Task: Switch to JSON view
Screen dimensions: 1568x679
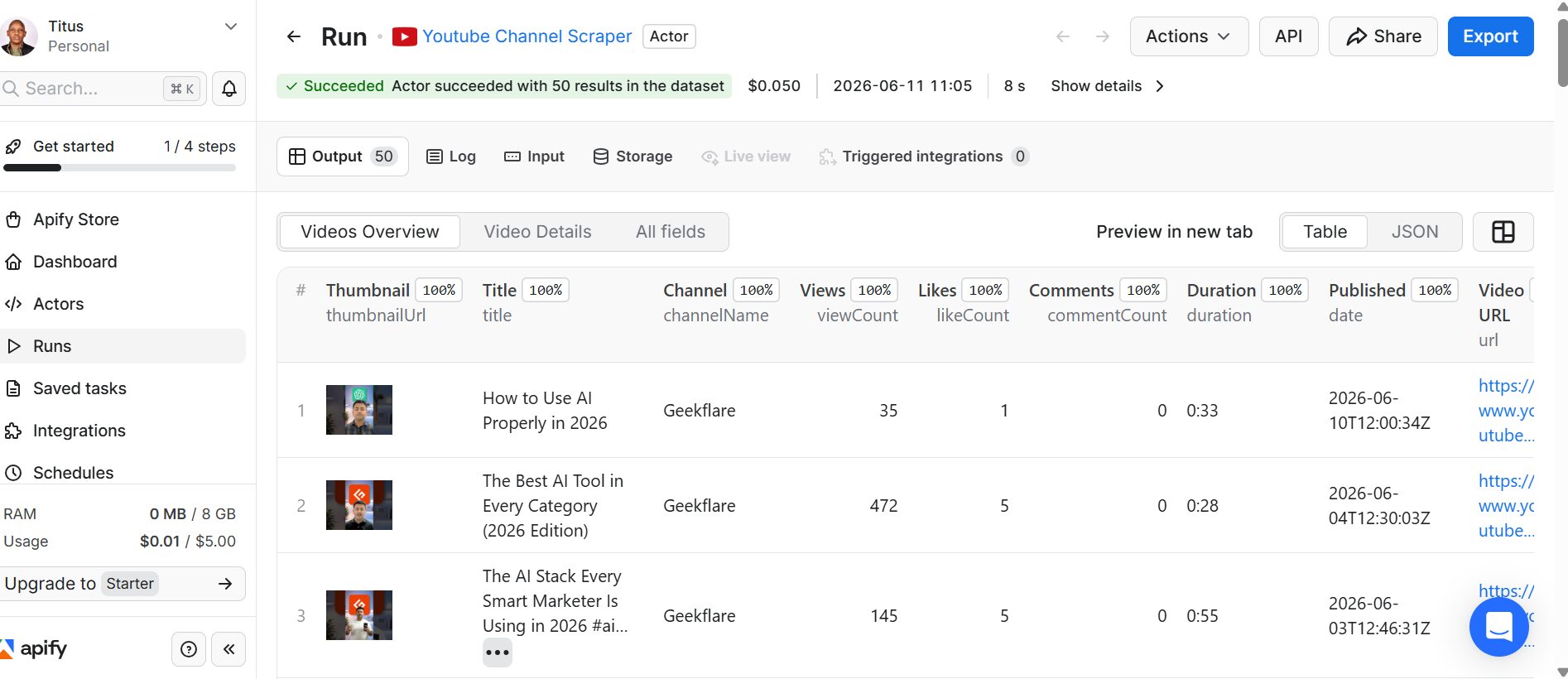Action: [x=1414, y=232]
